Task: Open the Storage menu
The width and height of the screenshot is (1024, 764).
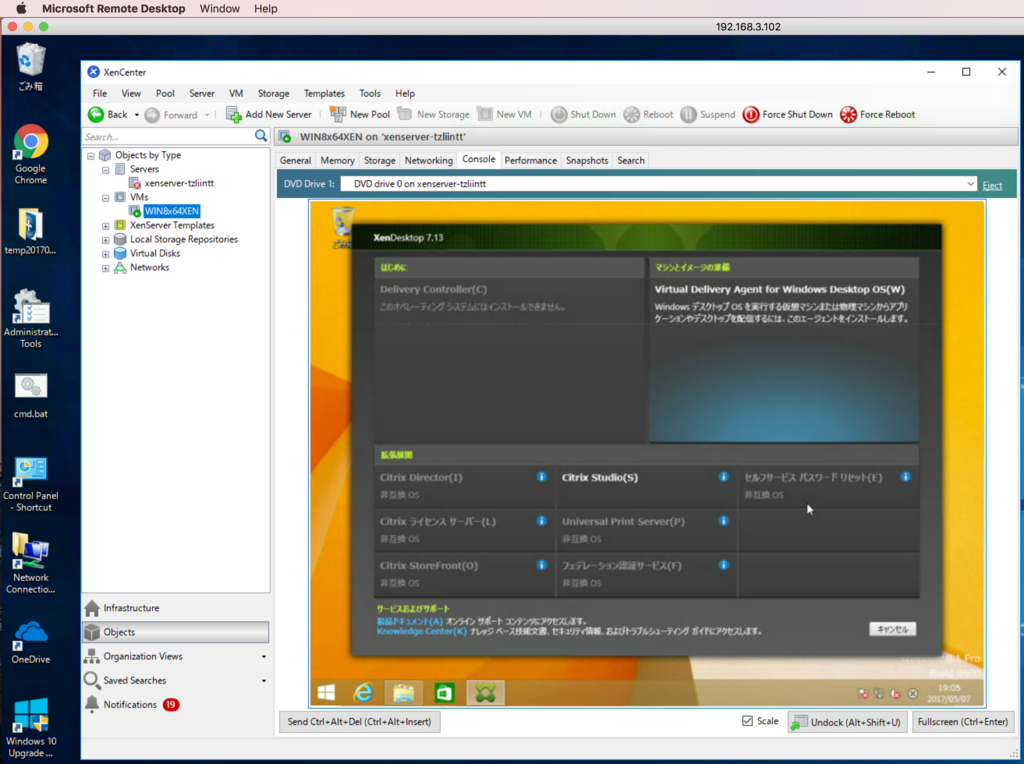Action: click(x=274, y=93)
